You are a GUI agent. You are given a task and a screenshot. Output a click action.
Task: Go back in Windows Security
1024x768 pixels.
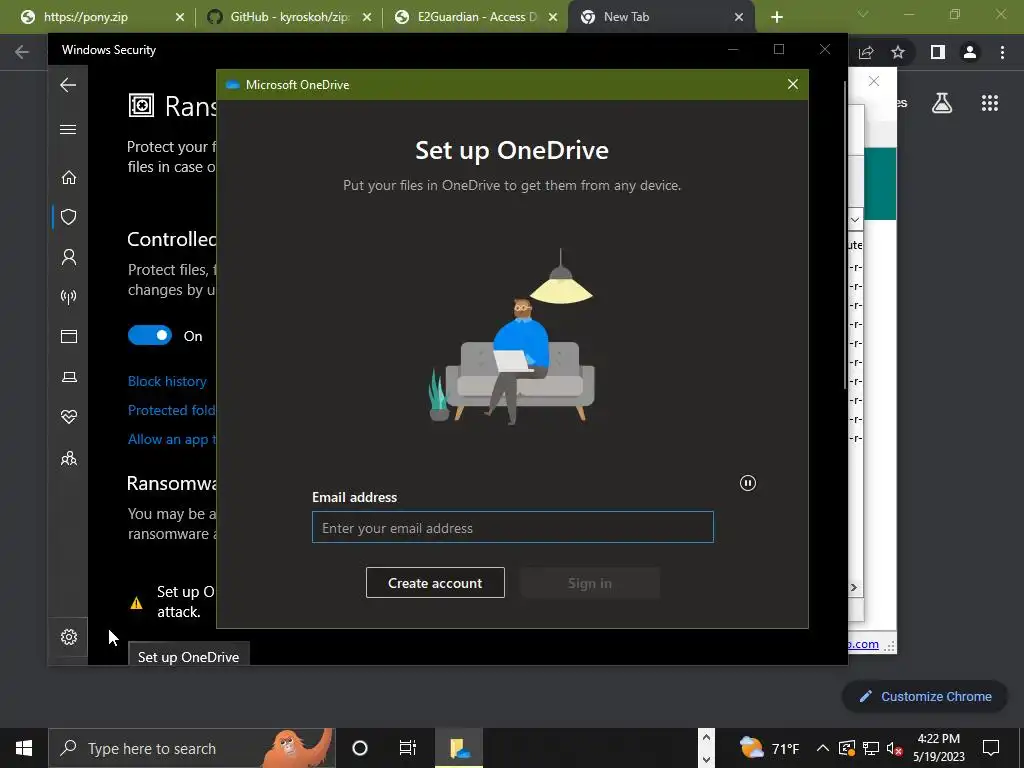[x=68, y=85]
